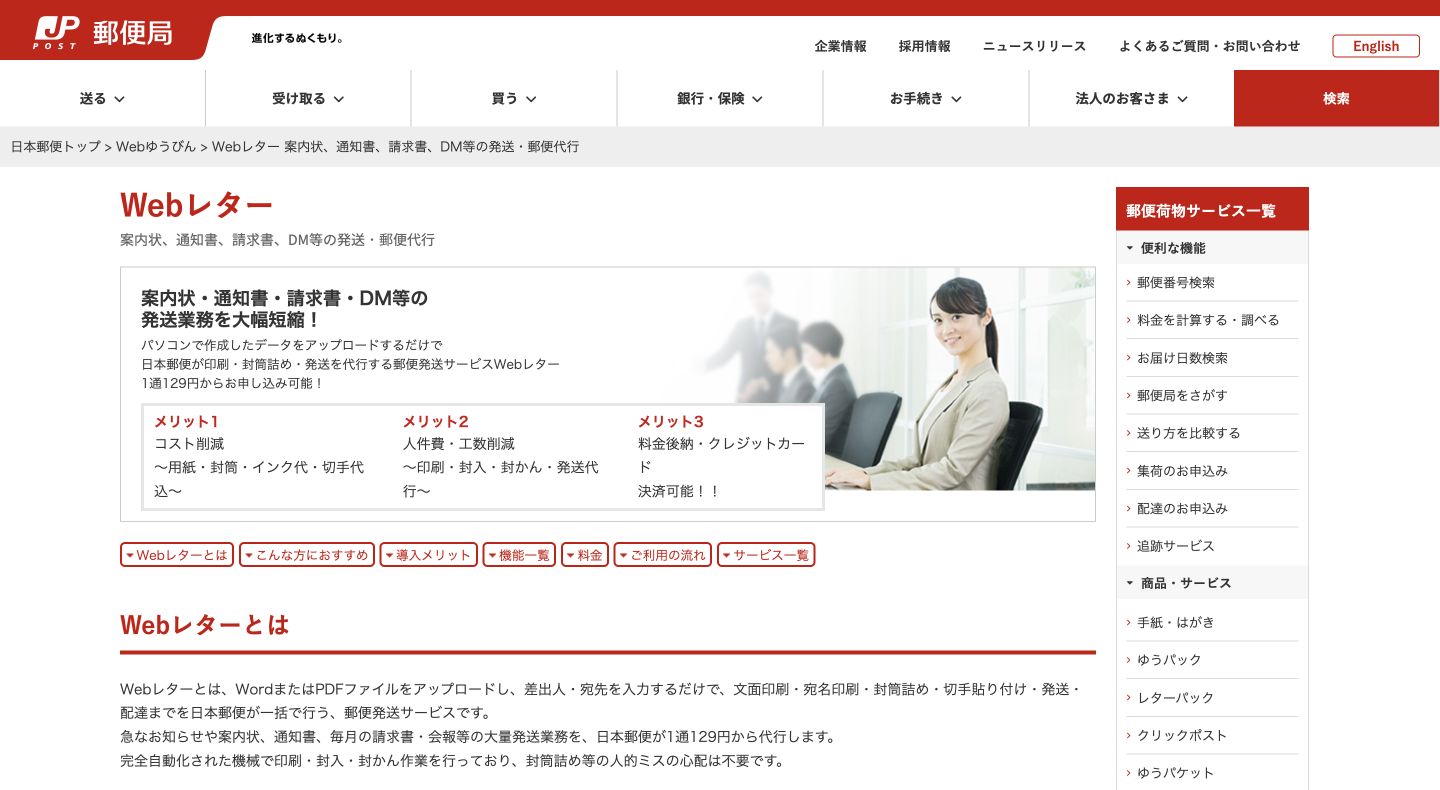The width and height of the screenshot is (1440, 790).
Task: Go to 日本郵便トップ breadcrumb
Action: pyautogui.click(x=56, y=147)
